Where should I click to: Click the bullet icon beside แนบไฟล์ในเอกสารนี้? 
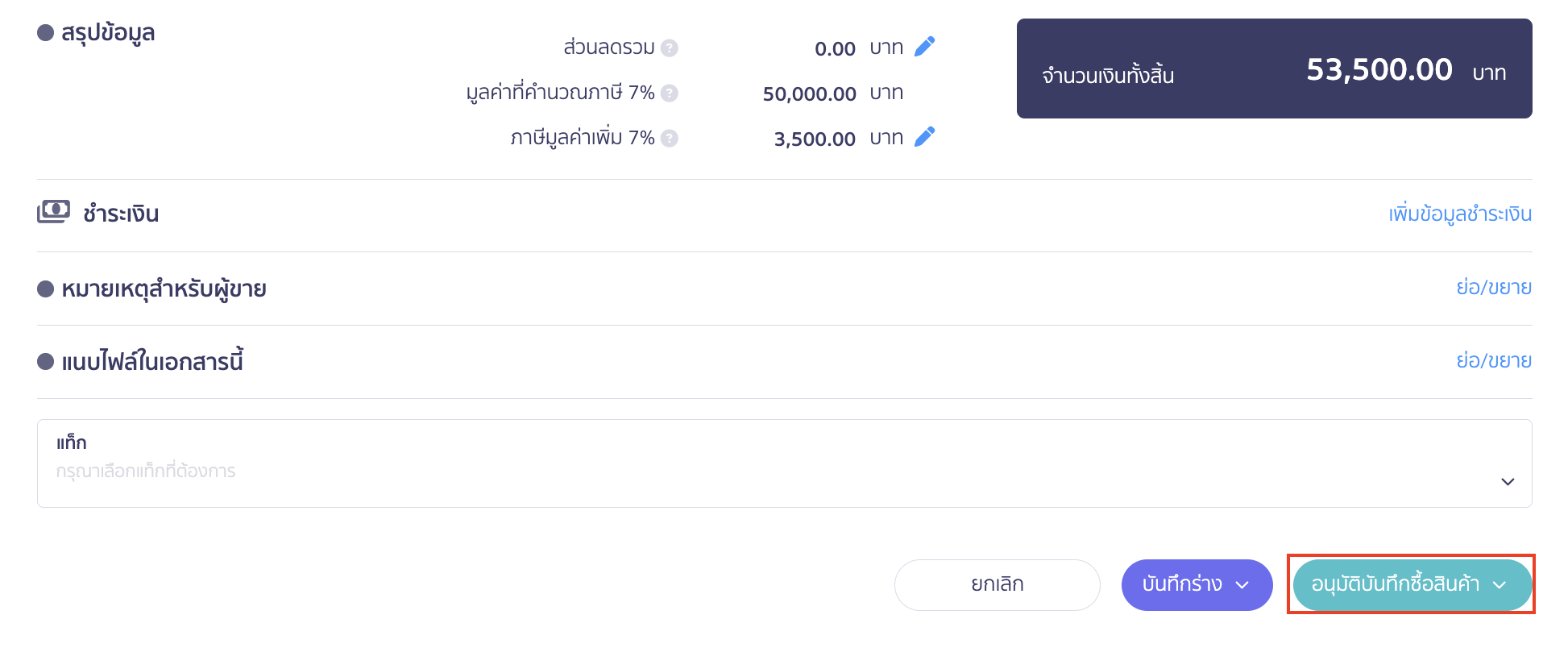[45, 360]
